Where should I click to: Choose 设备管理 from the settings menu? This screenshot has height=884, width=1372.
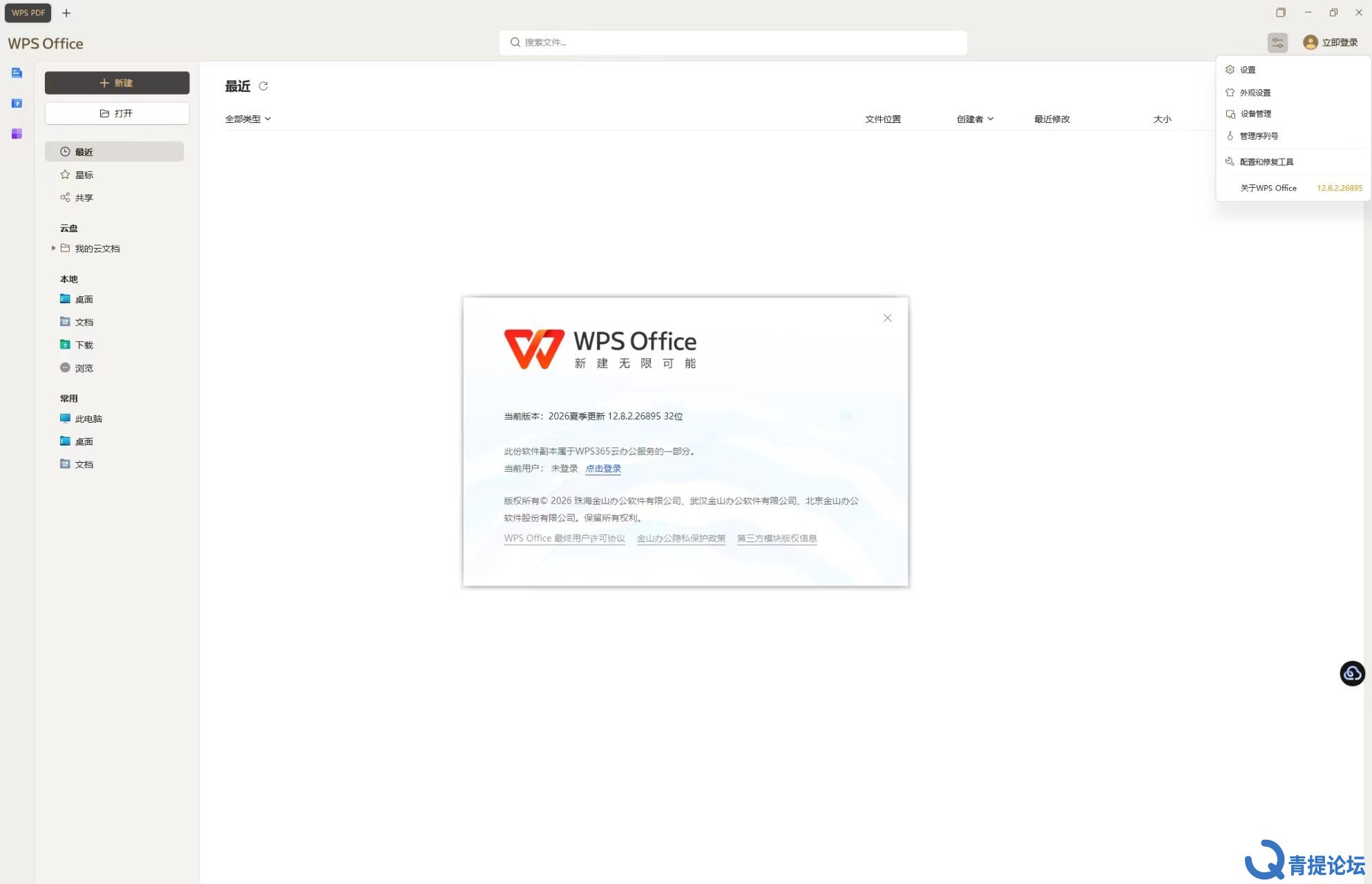point(1293,114)
